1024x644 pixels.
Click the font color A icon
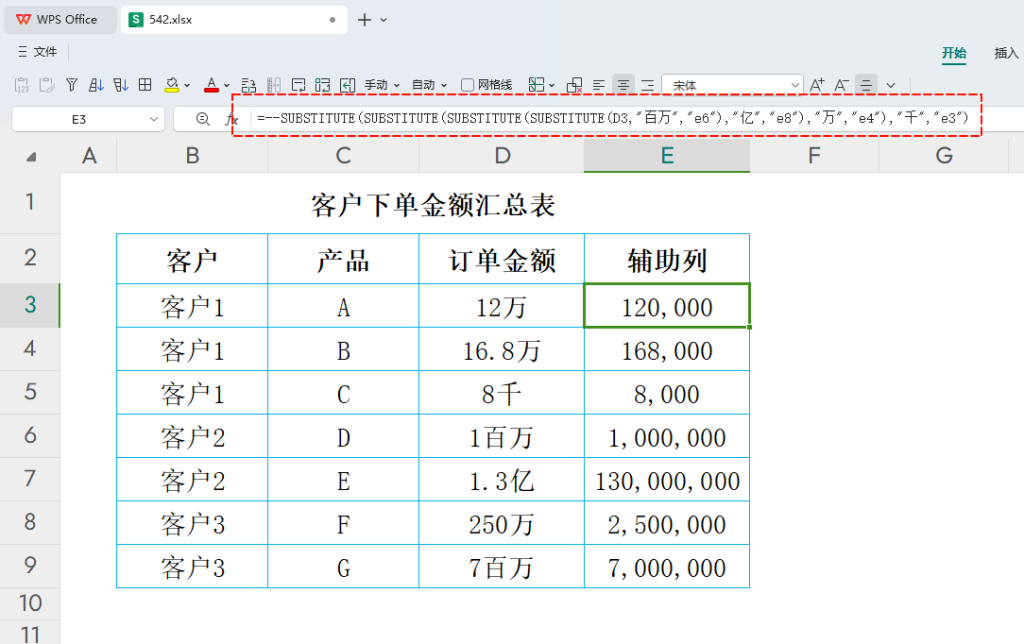[x=211, y=85]
